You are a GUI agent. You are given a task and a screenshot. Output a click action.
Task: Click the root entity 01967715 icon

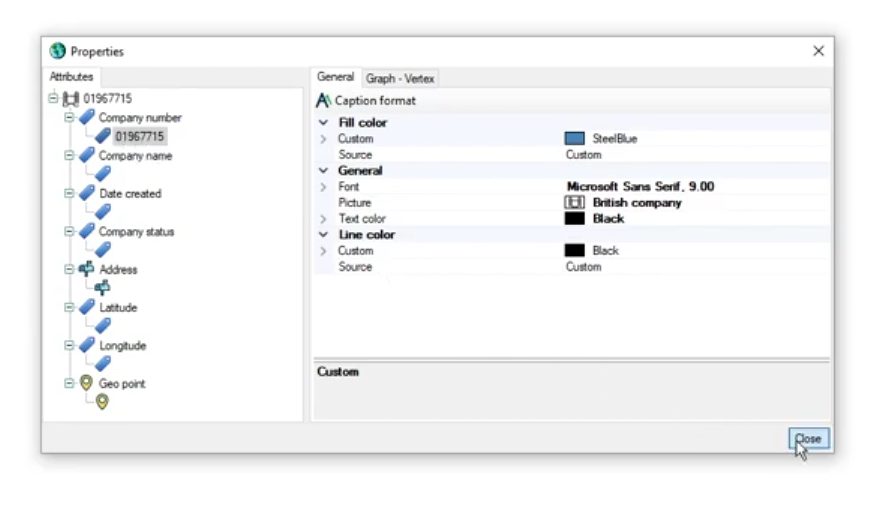pos(70,99)
